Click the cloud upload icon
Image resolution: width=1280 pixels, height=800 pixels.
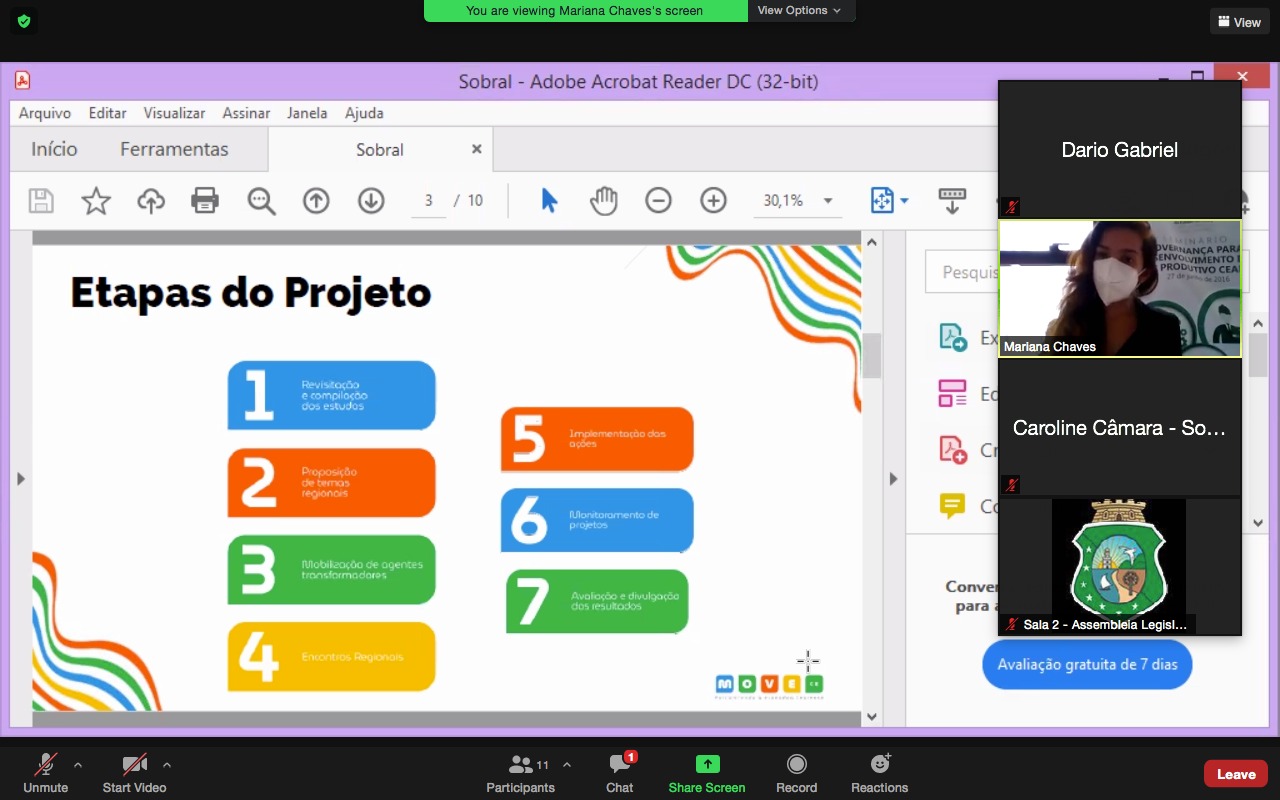click(x=151, y=201)
